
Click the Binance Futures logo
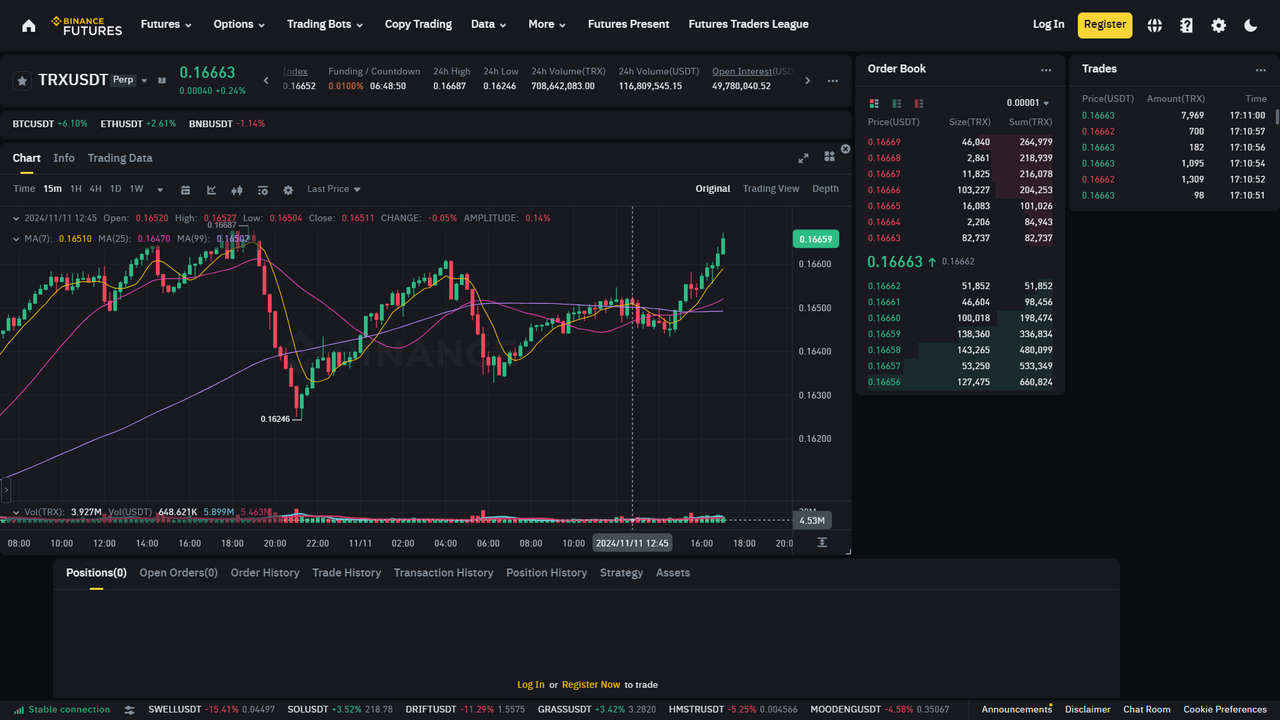tap(87, 25)
